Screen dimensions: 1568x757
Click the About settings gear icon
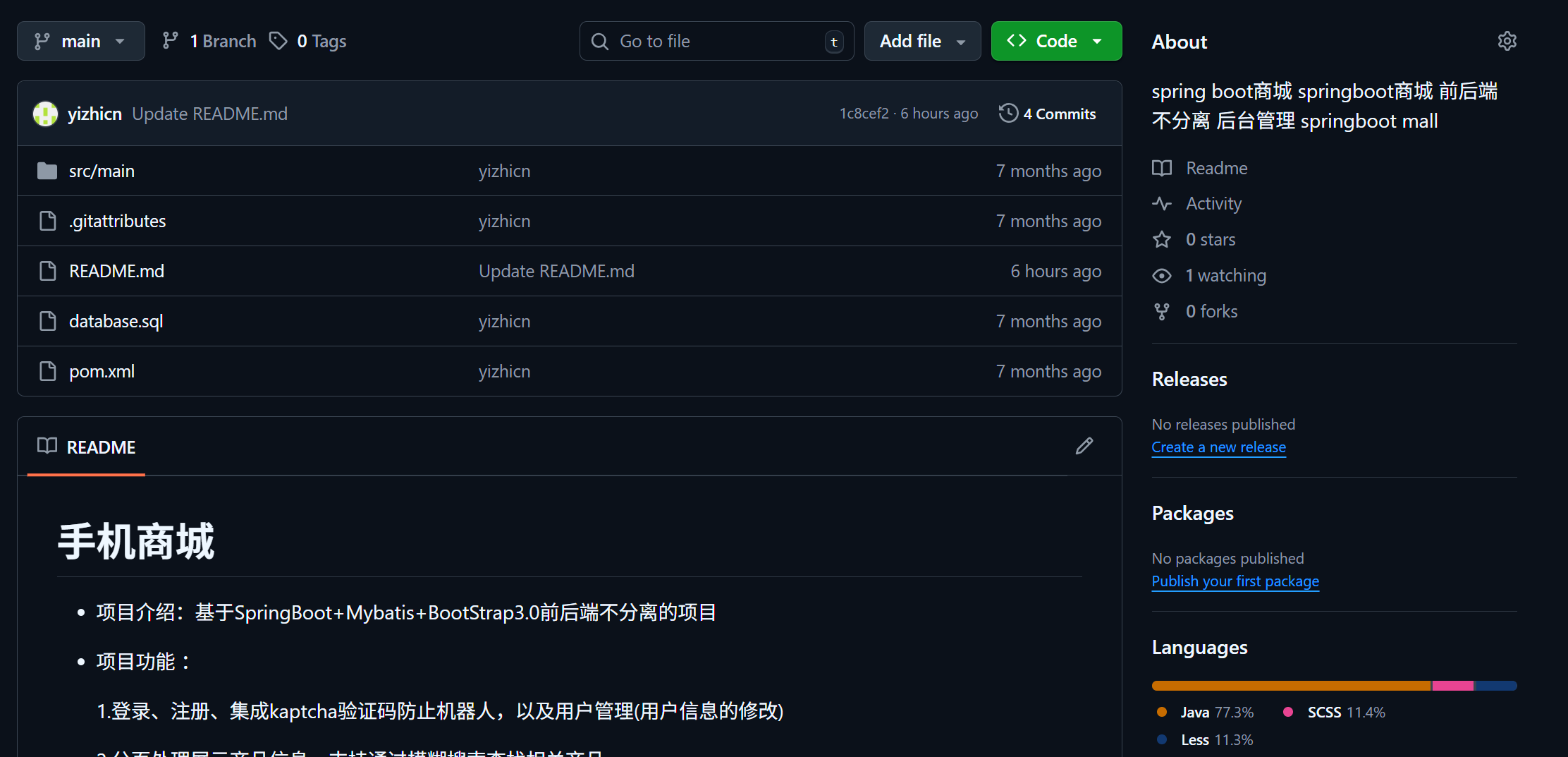1507,42
